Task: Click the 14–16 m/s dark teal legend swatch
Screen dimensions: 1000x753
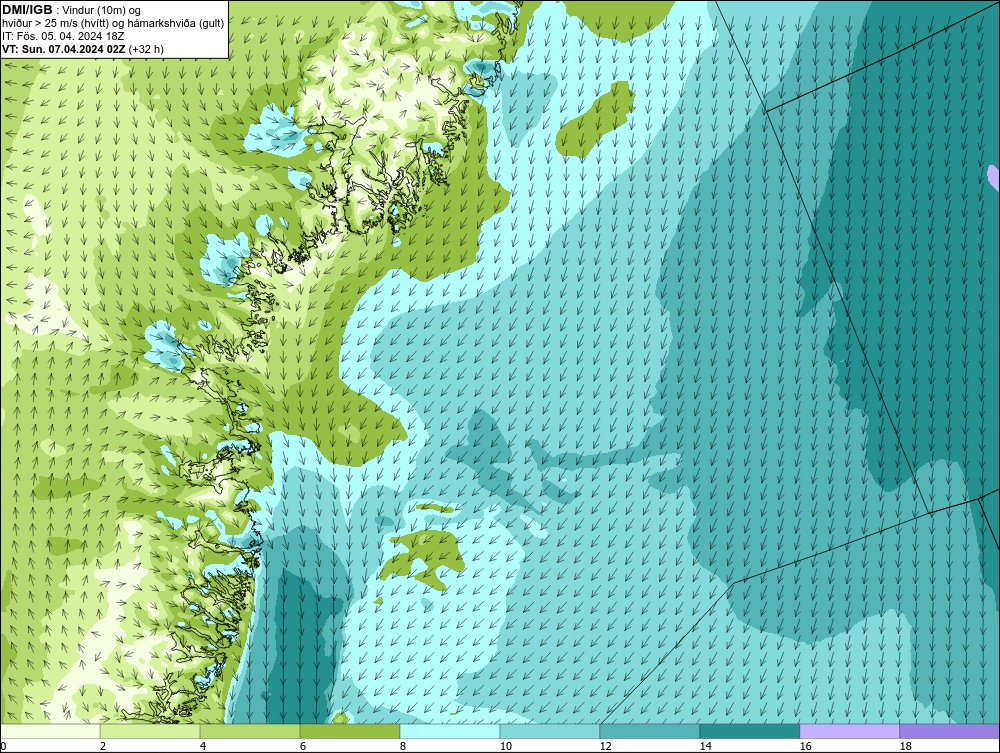Action: pyautogui.click(x=750, y=731)
